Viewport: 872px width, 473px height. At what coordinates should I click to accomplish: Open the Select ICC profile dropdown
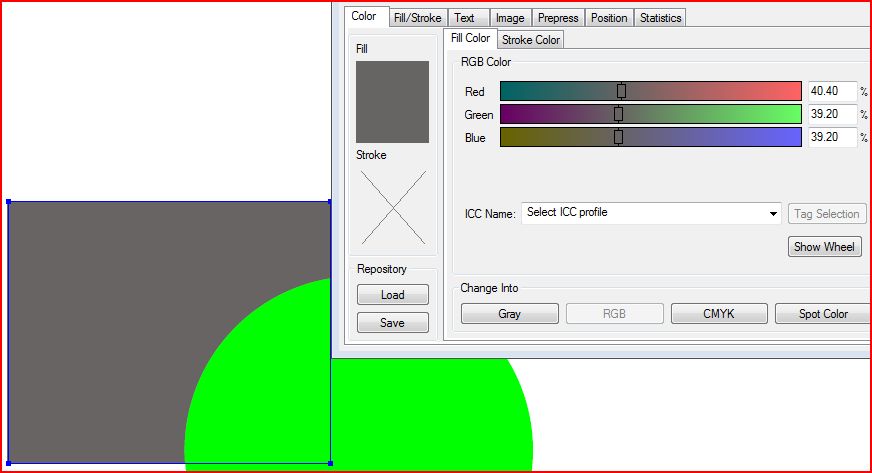pyautogui.click(x=651, y=213)
